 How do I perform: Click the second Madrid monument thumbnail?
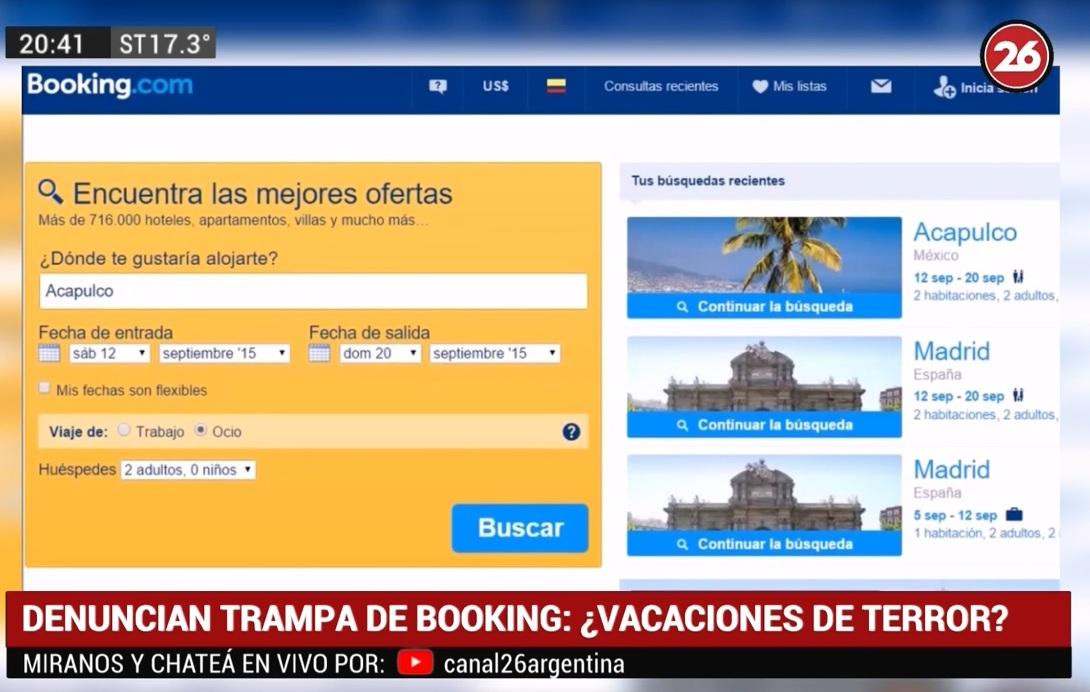click(764, 493)
